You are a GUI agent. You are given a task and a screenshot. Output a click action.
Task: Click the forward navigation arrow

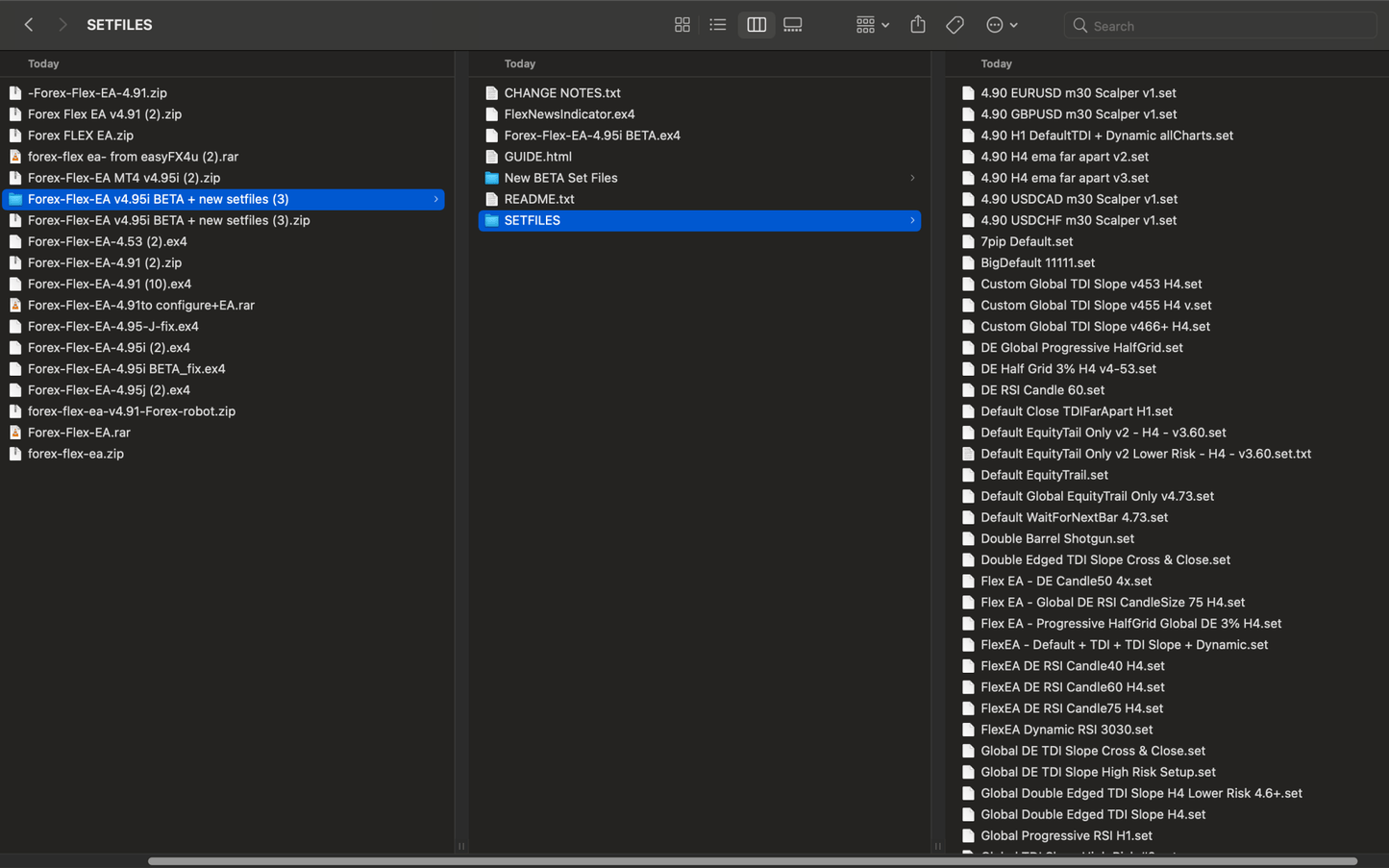62,25
